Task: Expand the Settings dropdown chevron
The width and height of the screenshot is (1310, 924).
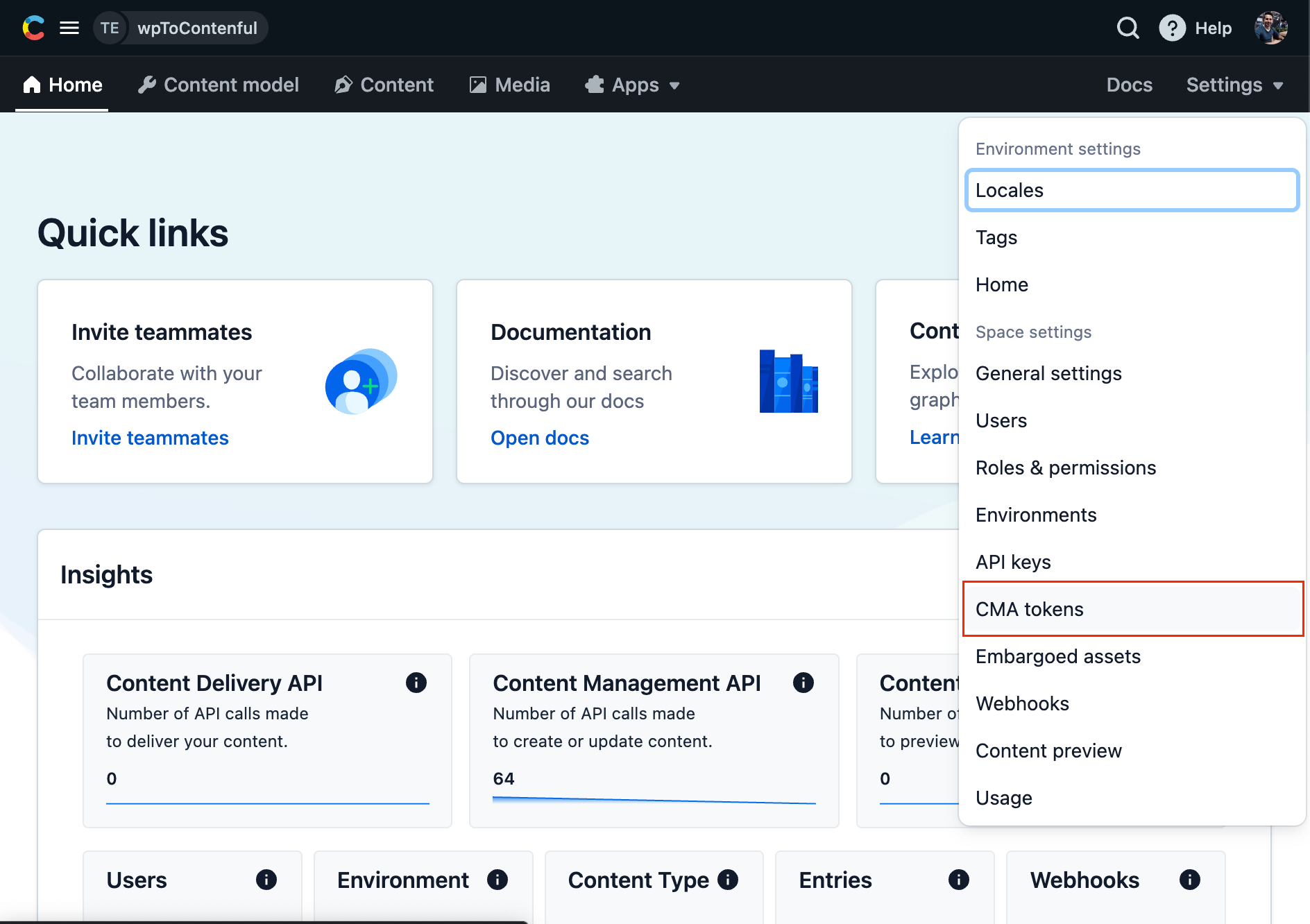Action: coord(1279,85)
